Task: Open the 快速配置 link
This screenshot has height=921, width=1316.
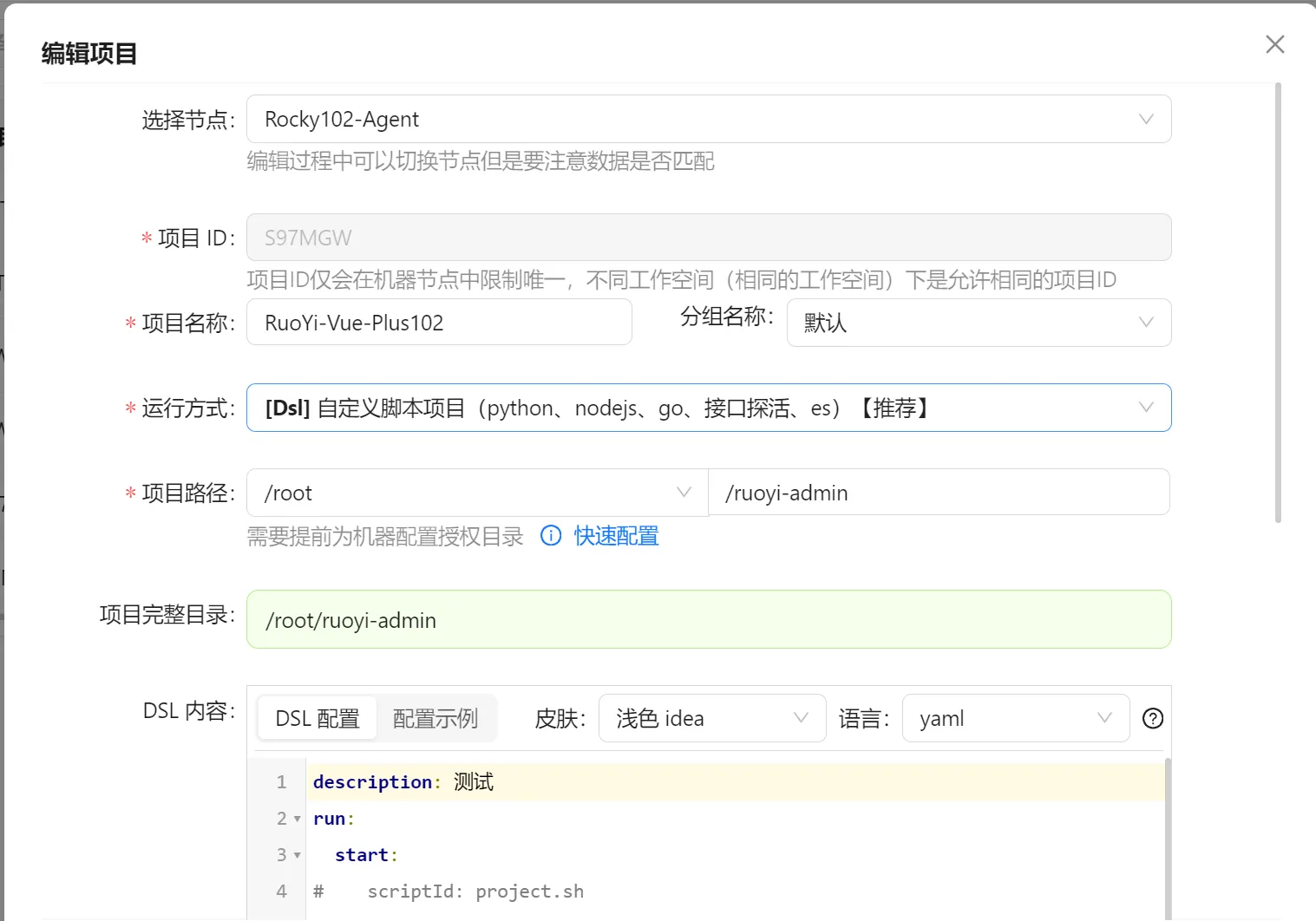Action: point(616,536)
